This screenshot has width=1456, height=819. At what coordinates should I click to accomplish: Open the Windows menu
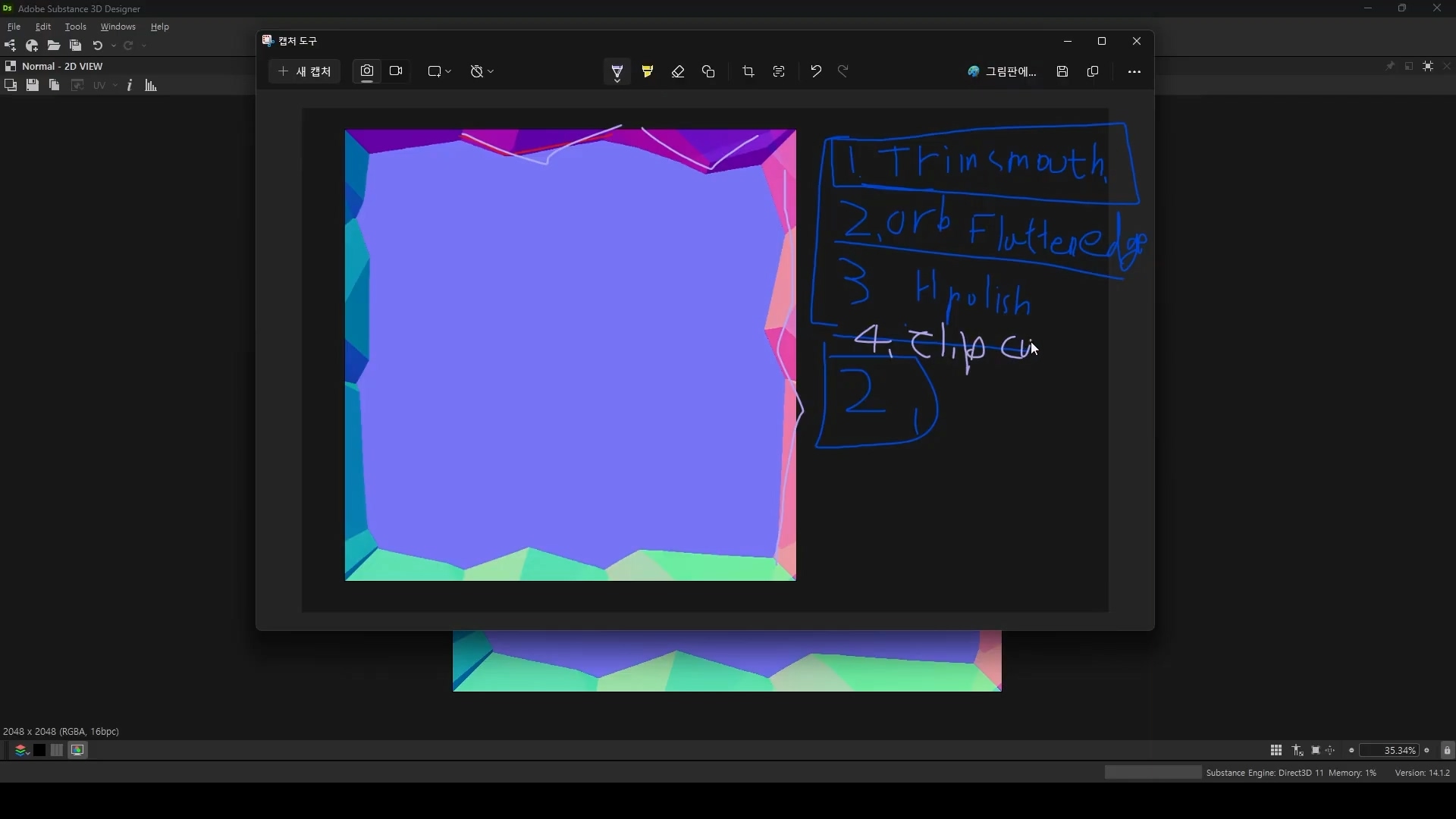point(118,27)
